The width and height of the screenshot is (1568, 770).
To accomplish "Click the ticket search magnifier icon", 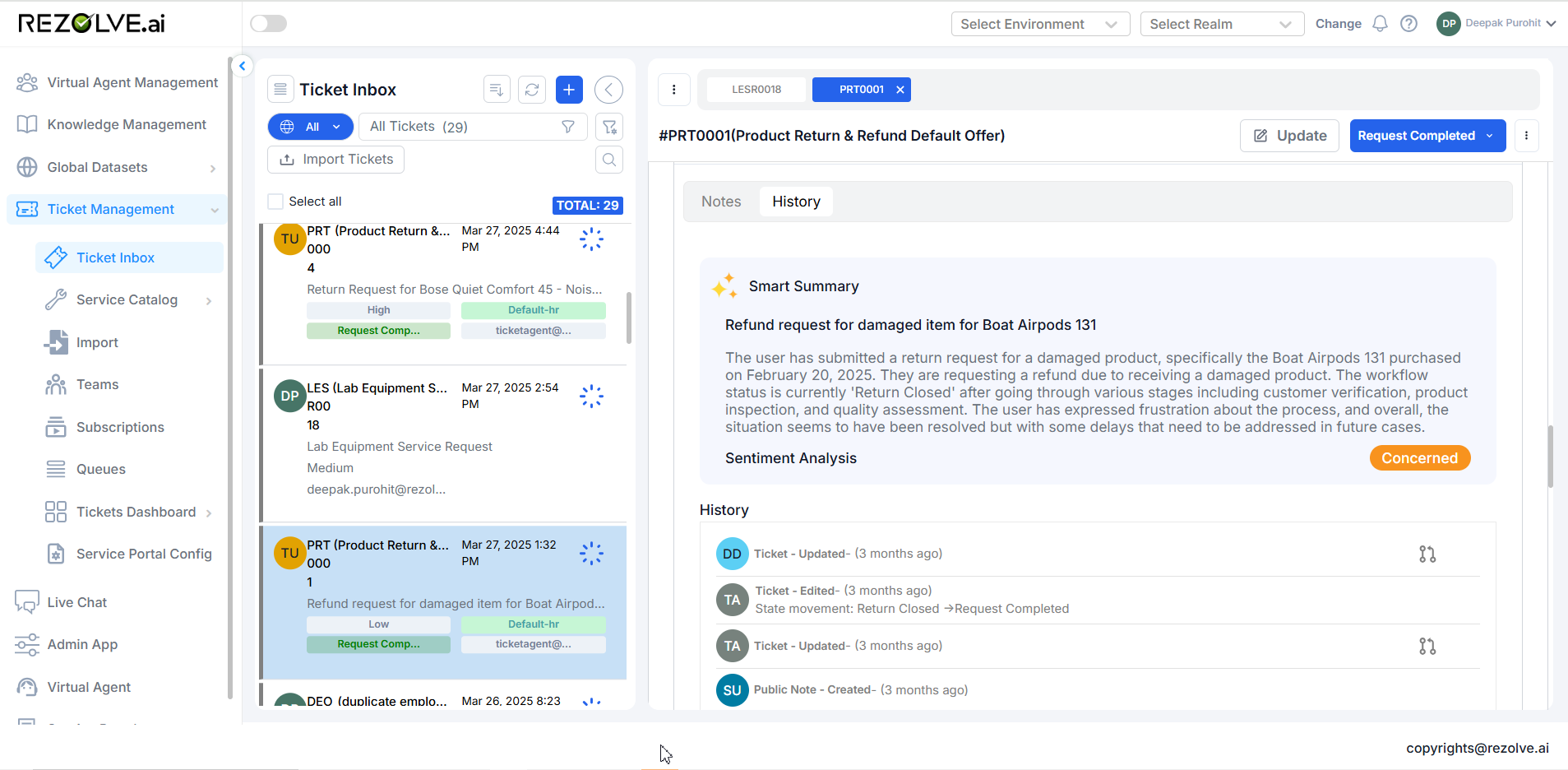I will [609, 160].
